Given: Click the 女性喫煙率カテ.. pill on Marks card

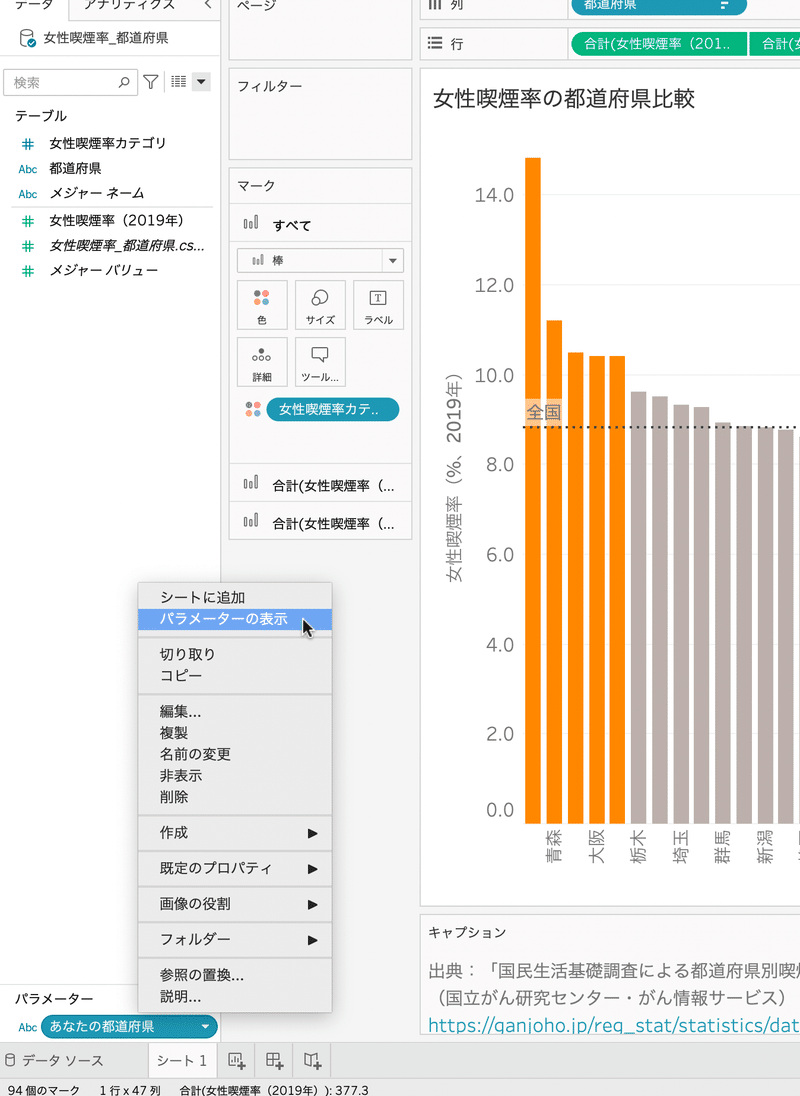Looking at the screenshot, I should pos(333,410).
